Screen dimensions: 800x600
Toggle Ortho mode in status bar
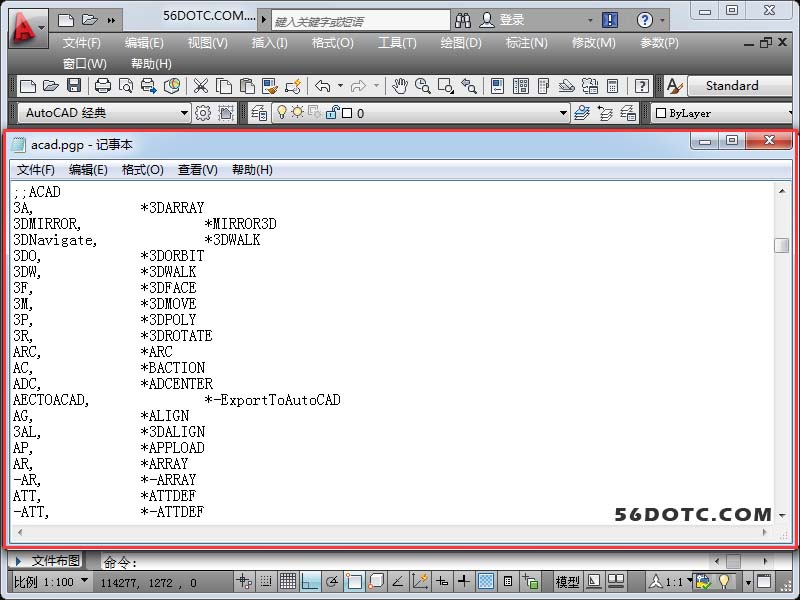[310, 581]
